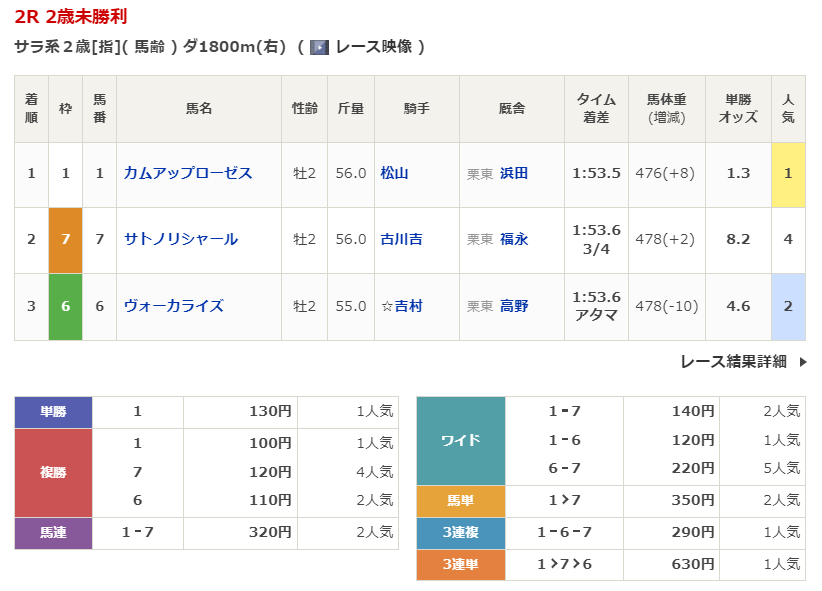Click the arrow next to レース結果詳細
This screenshot has height=591, width=822.
(x=802, y=362)
